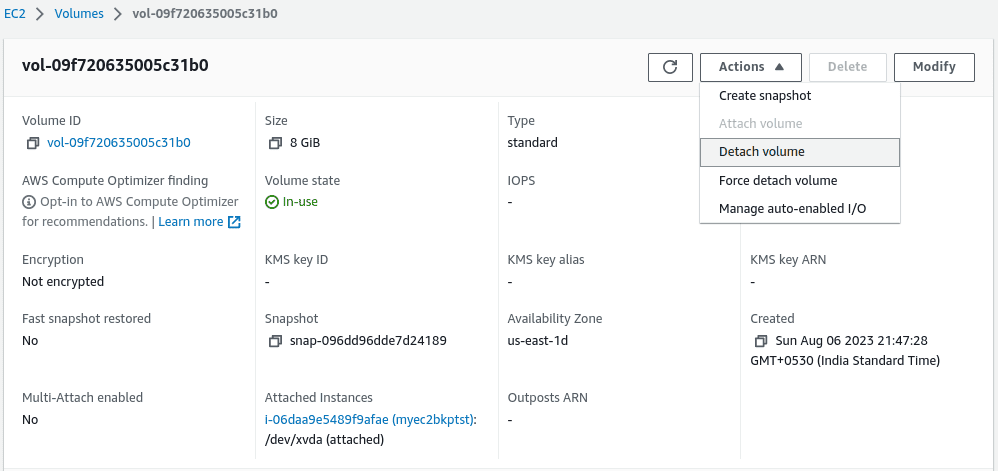Click the In-use status check icon

click(x=272, y=202)
